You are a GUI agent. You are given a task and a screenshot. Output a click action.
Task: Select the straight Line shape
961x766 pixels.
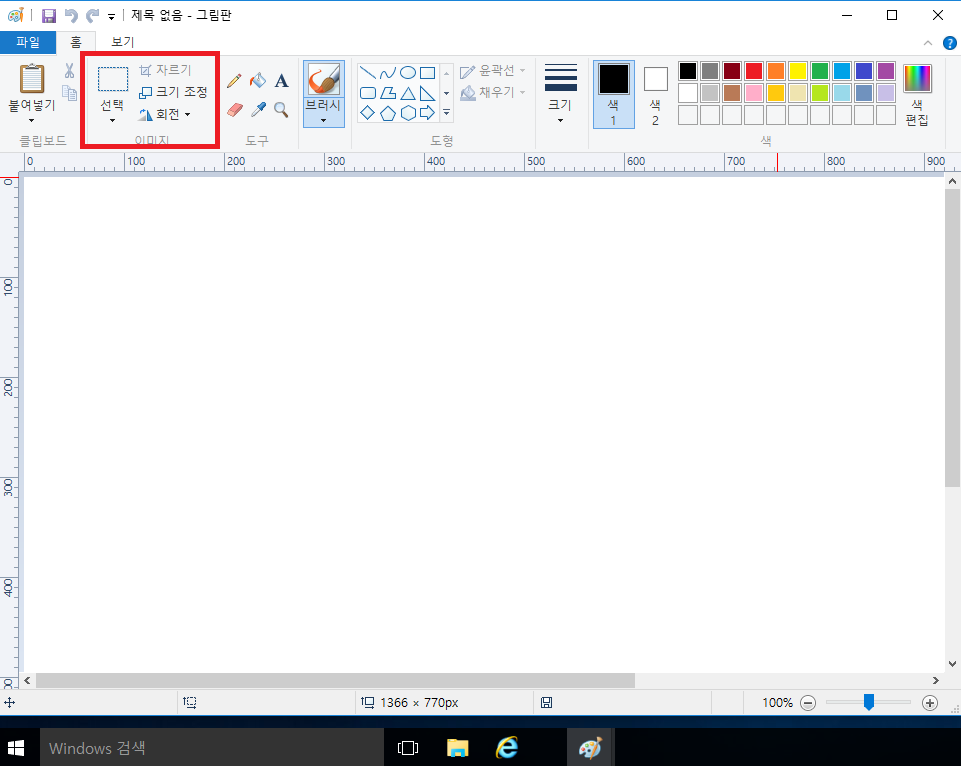point(368,73)
